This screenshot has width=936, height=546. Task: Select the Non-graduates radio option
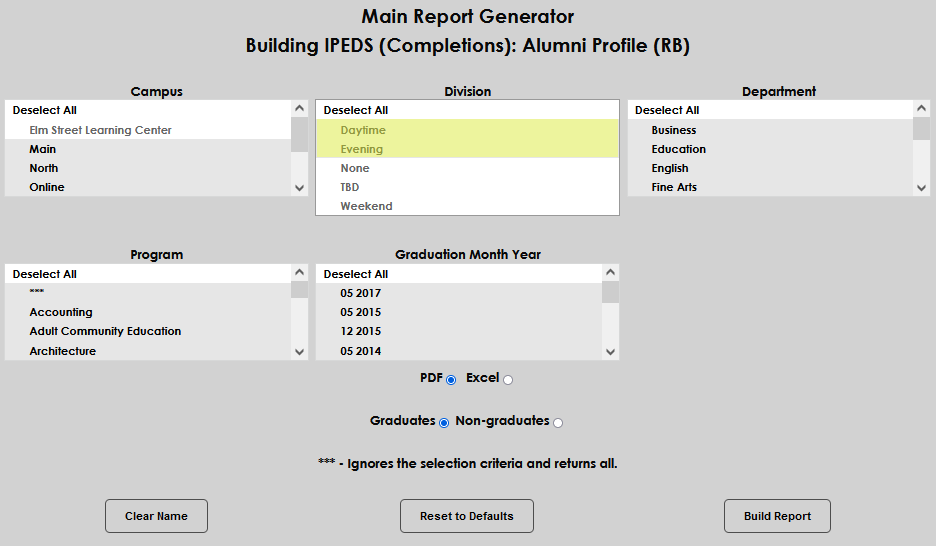tap(558, 423)
